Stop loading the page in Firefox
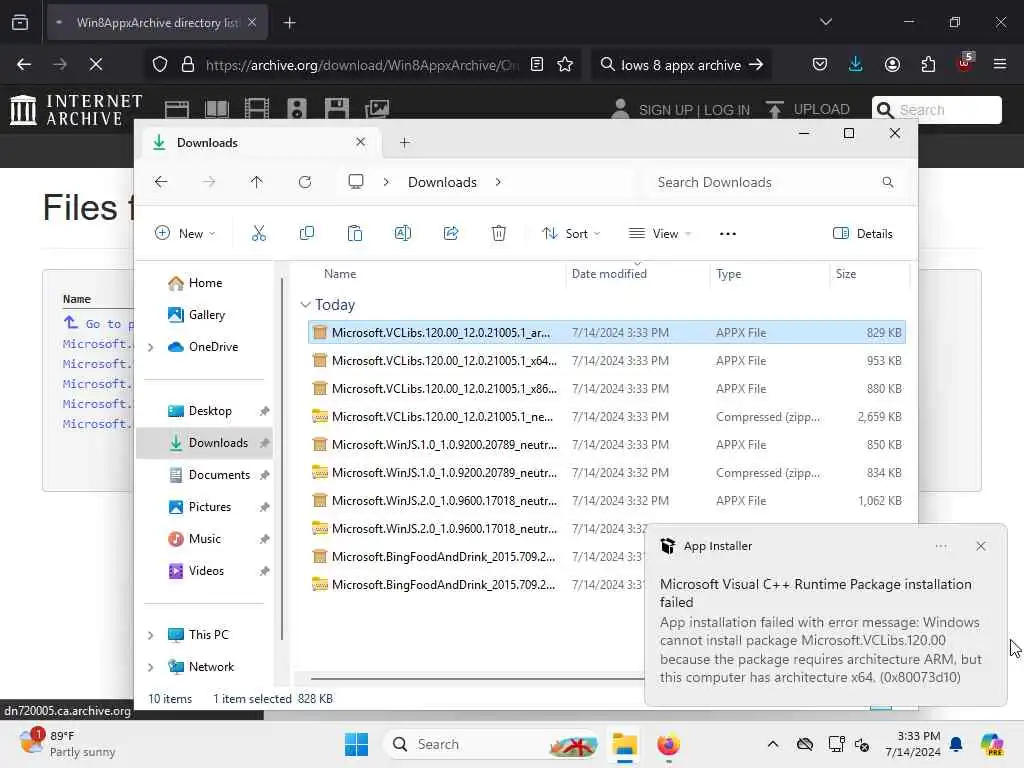Viewport: 1024px width, 768px height. (x=96, y=64)
